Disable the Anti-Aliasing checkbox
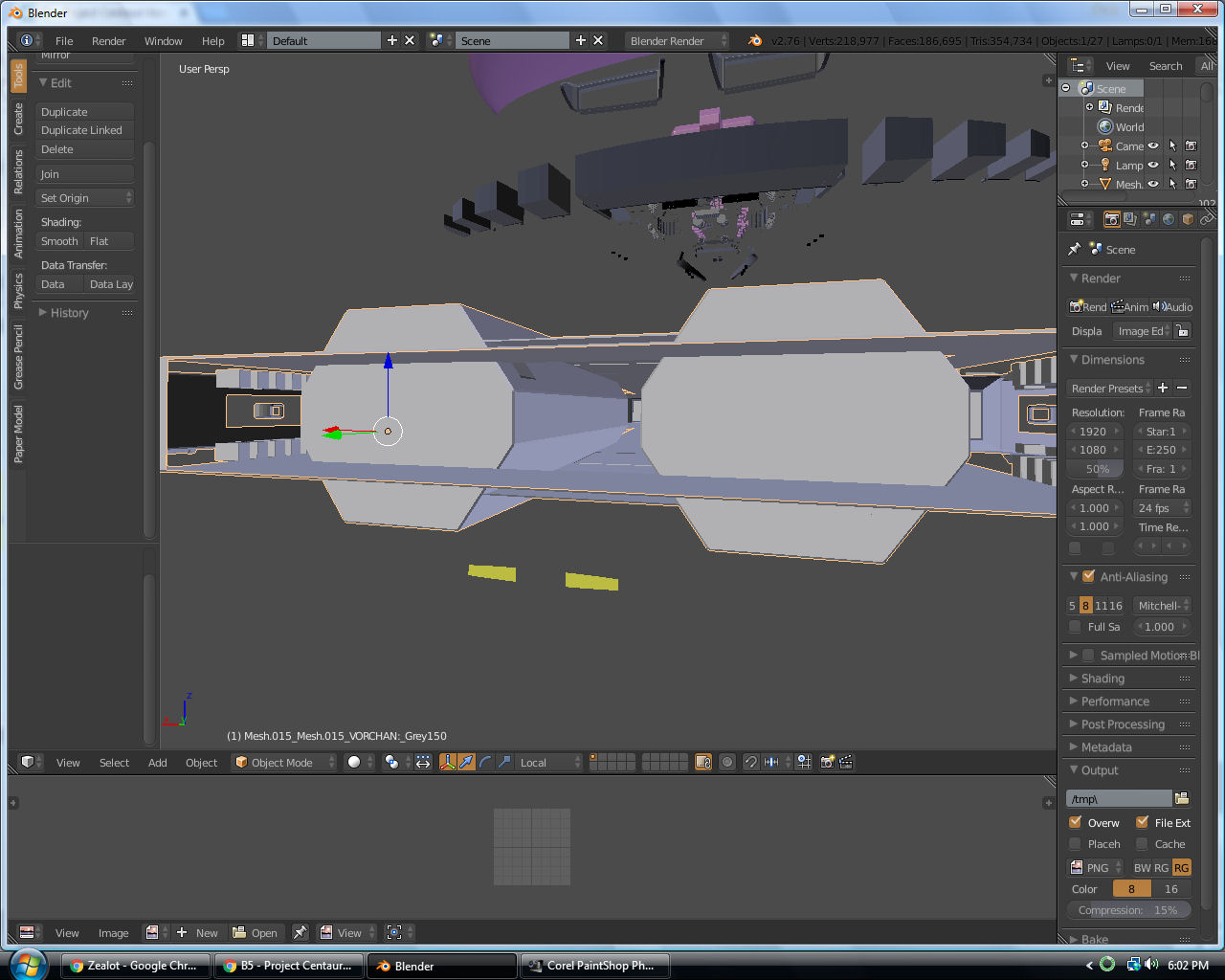Image resolution: width=1225 pixels, height=980 pixels. click(1088, 576)
